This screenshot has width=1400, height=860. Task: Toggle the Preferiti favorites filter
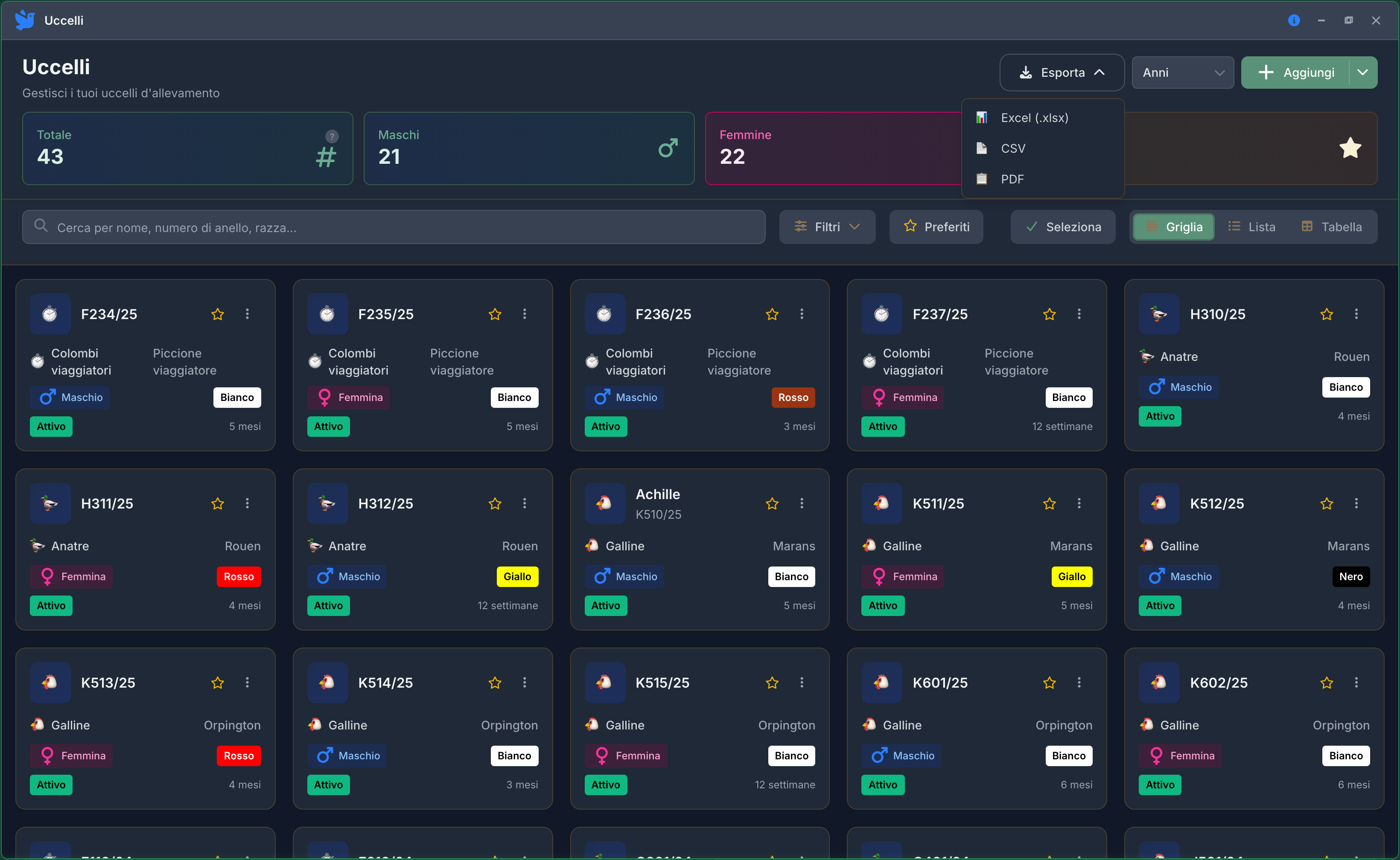coord(936,227)
